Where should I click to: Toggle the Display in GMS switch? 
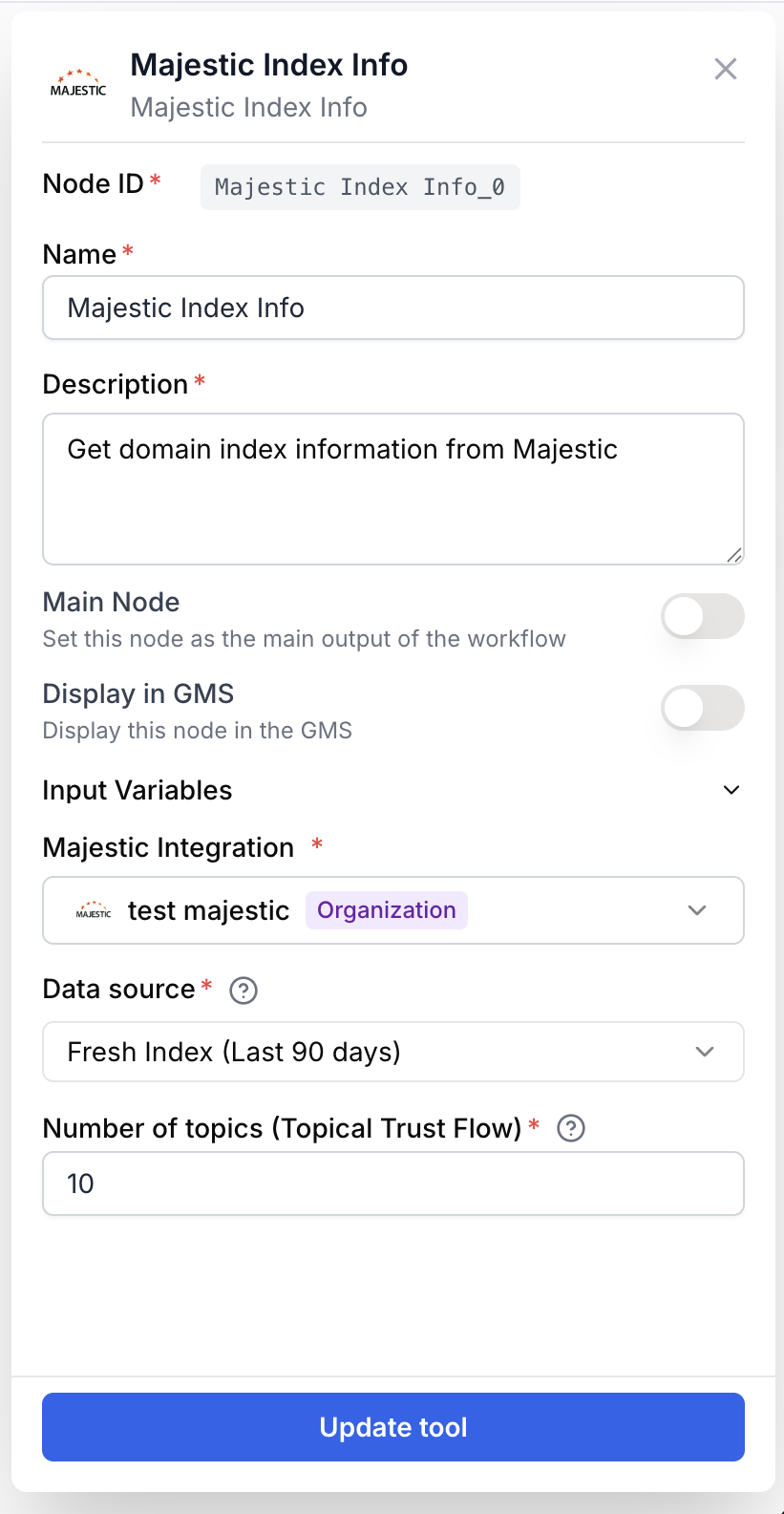point(703,708)
